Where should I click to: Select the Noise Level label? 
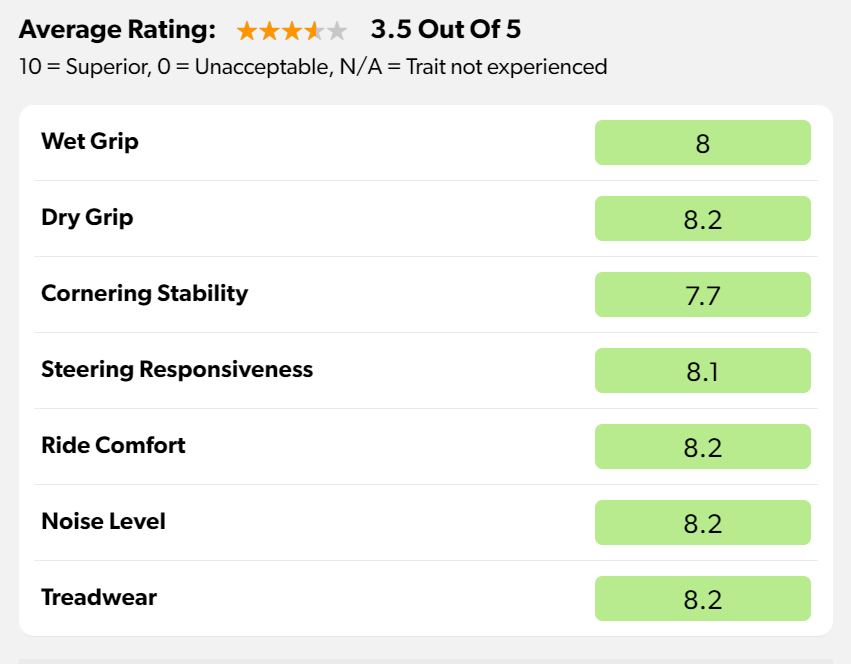click(103, 521)
